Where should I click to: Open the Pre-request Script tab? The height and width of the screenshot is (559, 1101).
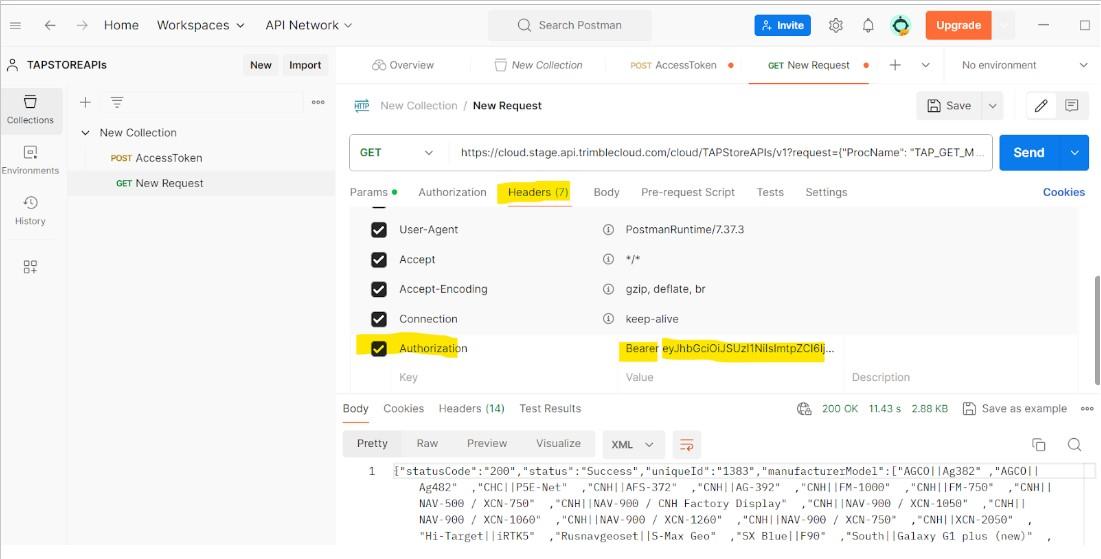pos(688,192)
